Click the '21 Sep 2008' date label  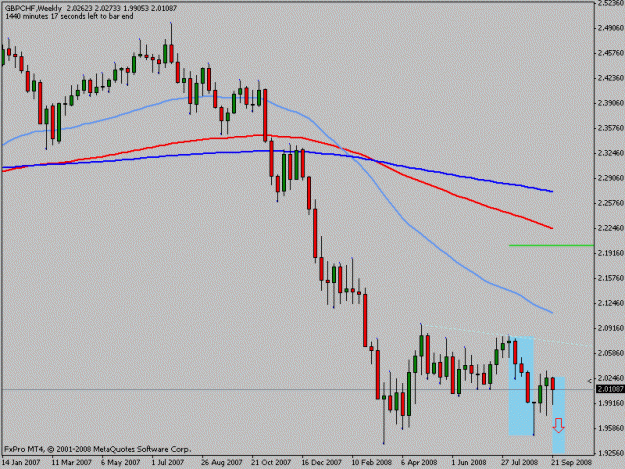click(571, 463)
